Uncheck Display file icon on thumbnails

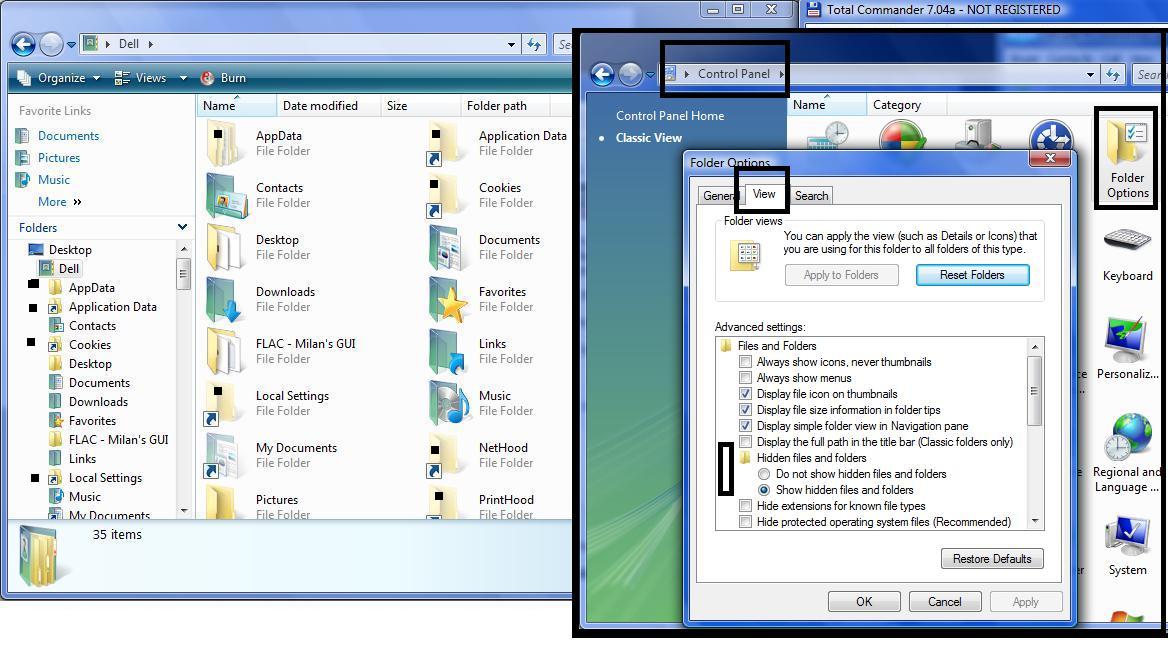(x=745, y=394)
